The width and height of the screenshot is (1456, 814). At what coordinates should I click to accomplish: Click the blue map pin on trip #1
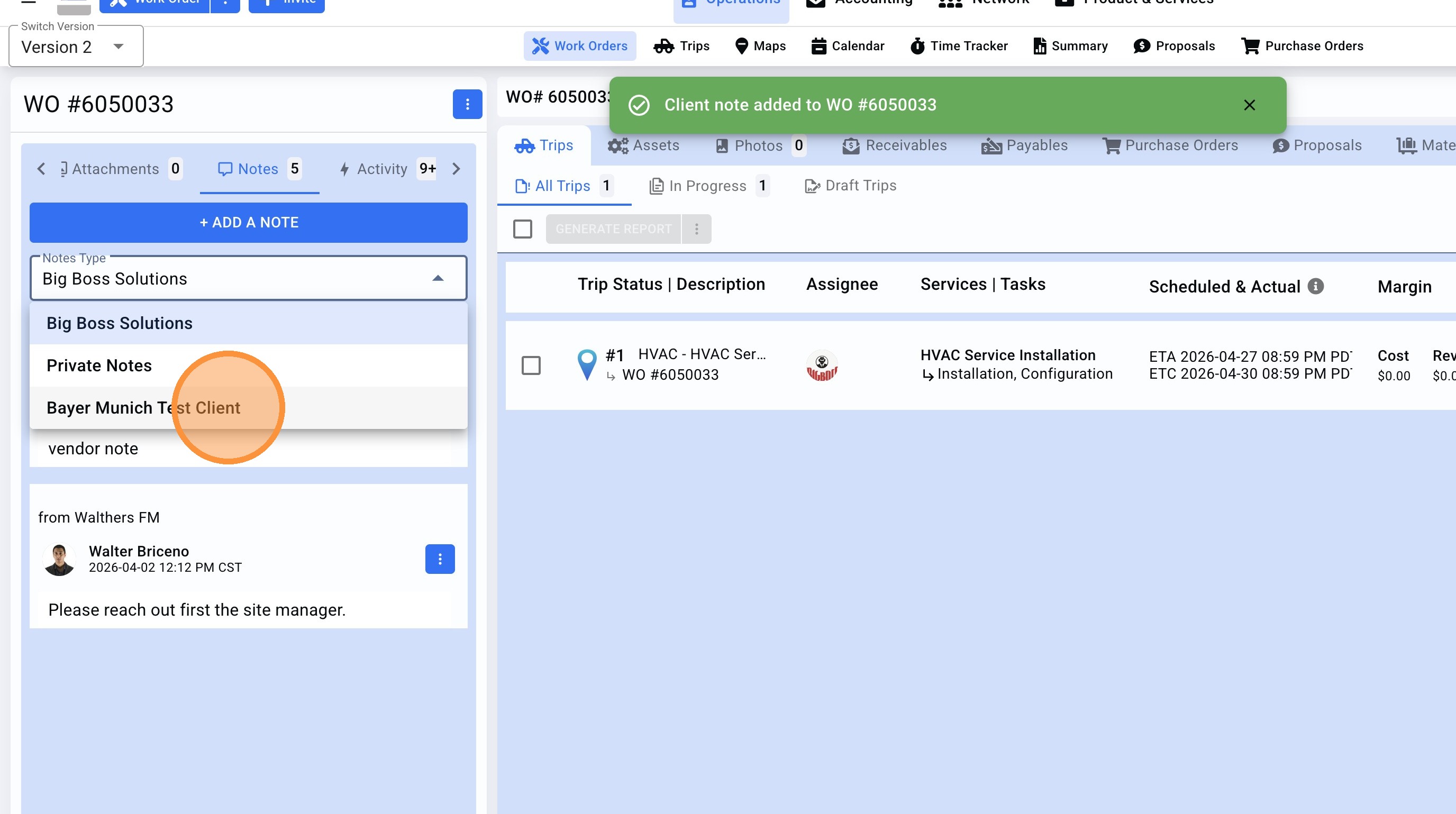click(x=587, y=364)
